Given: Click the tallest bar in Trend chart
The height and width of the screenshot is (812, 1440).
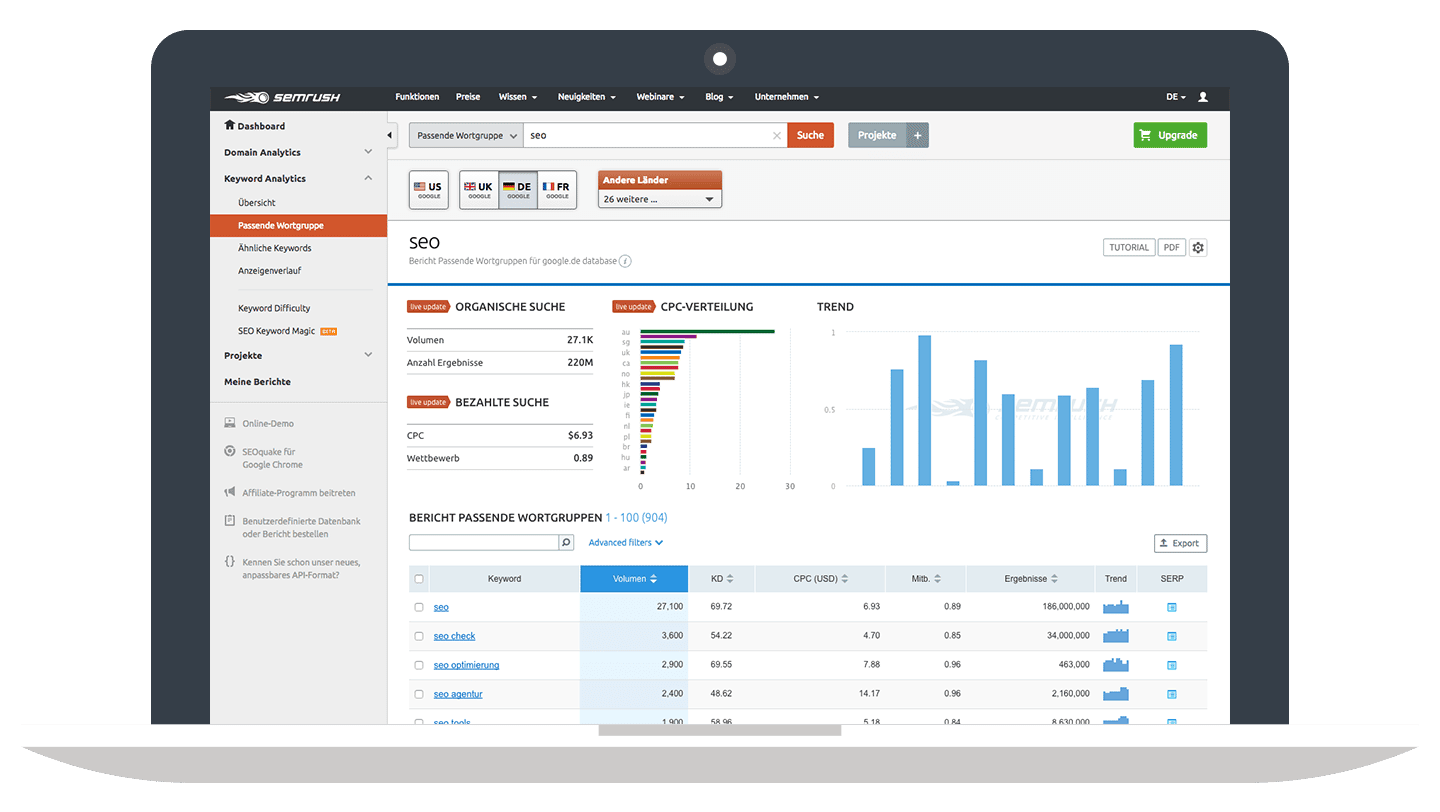Looking at the screenshot, I should 924,410.
